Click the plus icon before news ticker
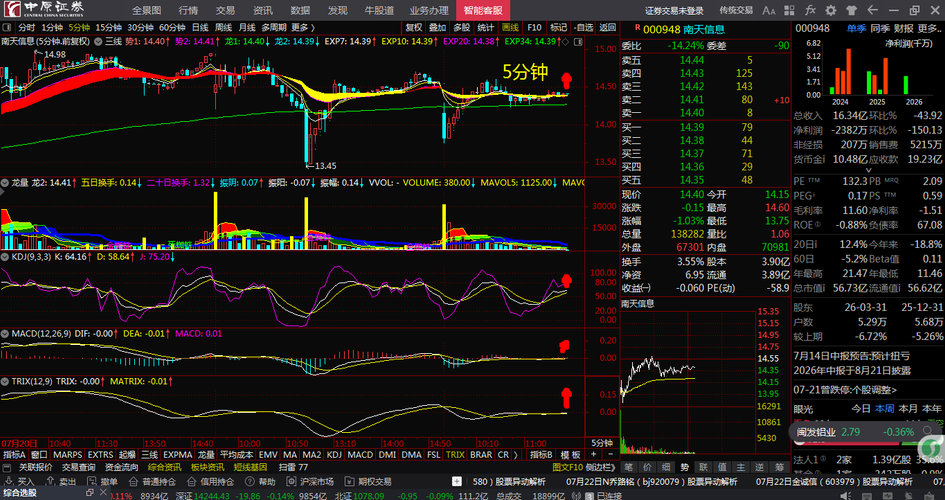This screenshot has height=500, width=945. click(x=457, y=481)
